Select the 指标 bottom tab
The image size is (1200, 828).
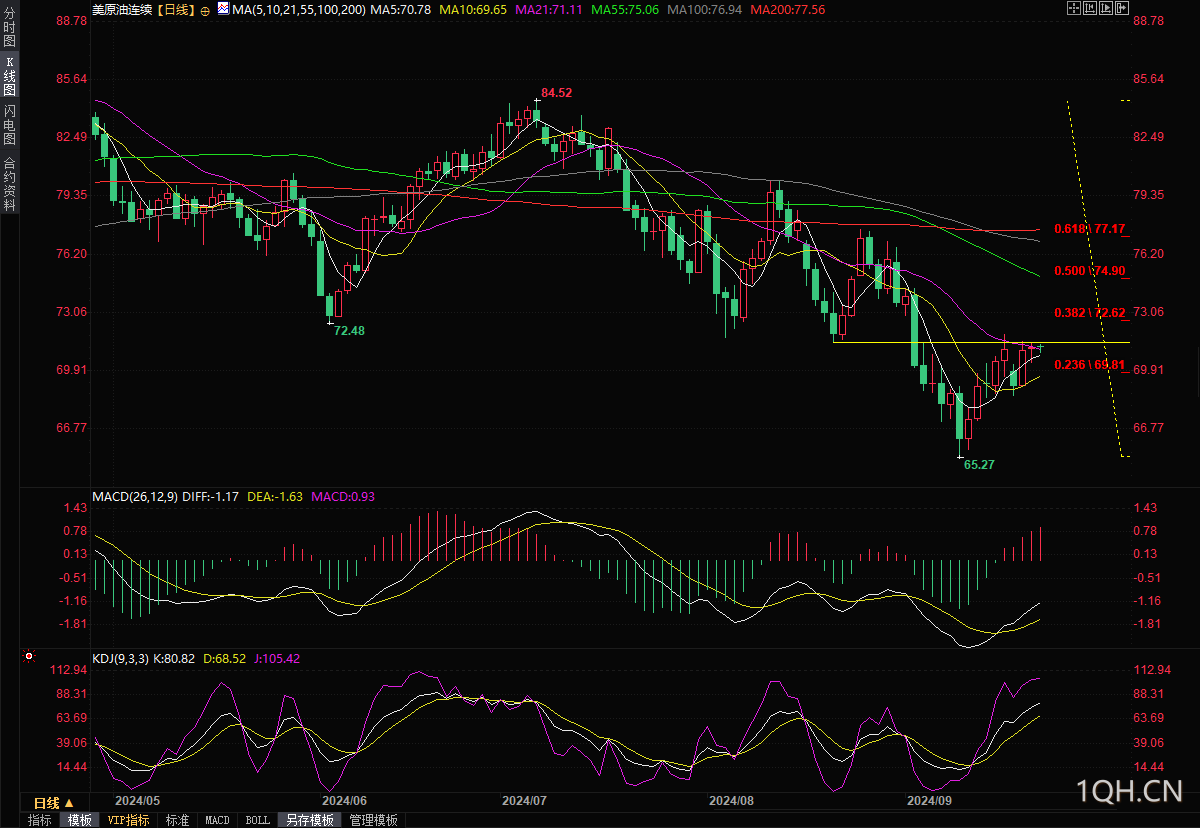(40, 820)
